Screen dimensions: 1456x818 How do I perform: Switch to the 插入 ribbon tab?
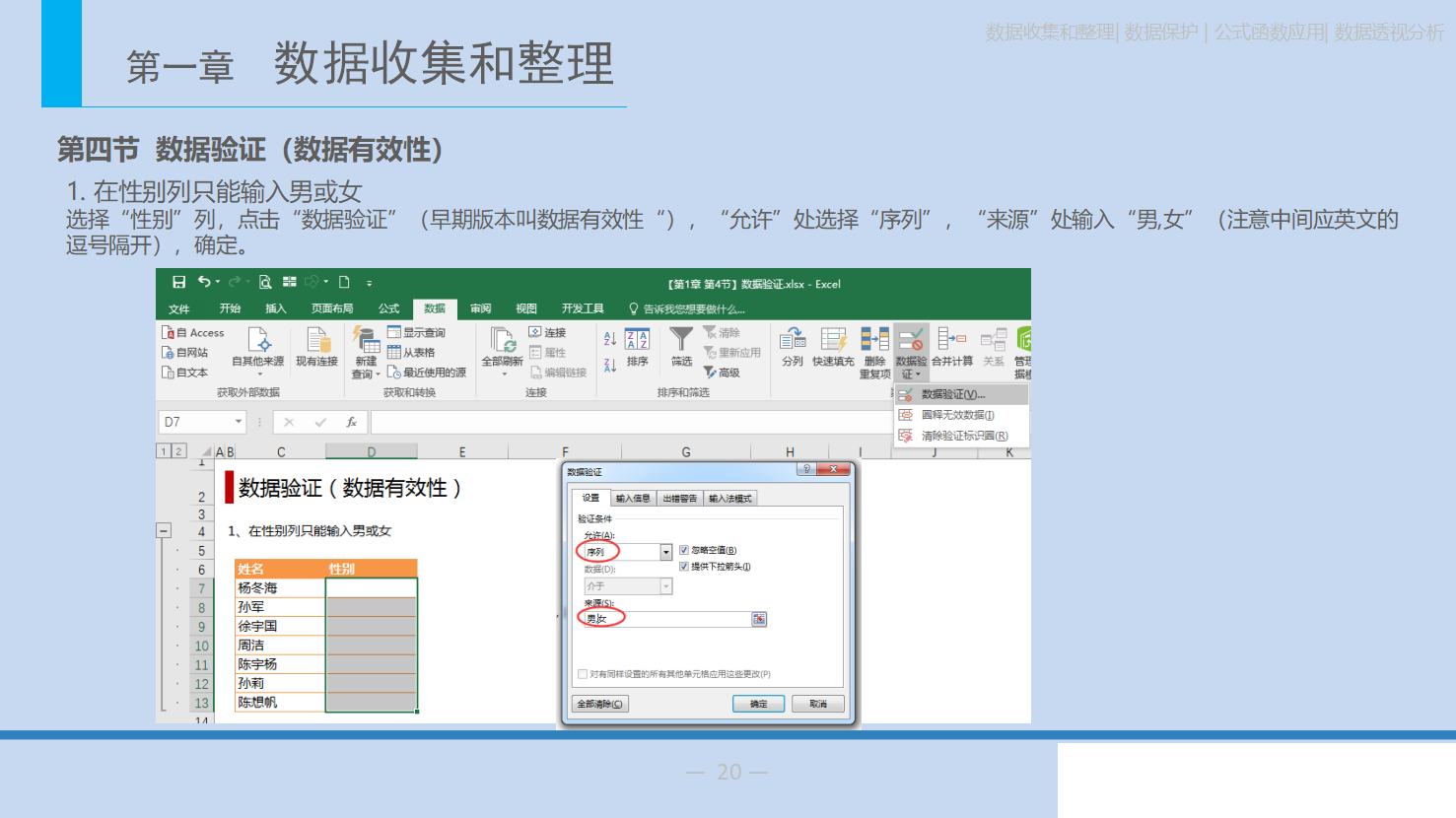(x=276, y=308)
